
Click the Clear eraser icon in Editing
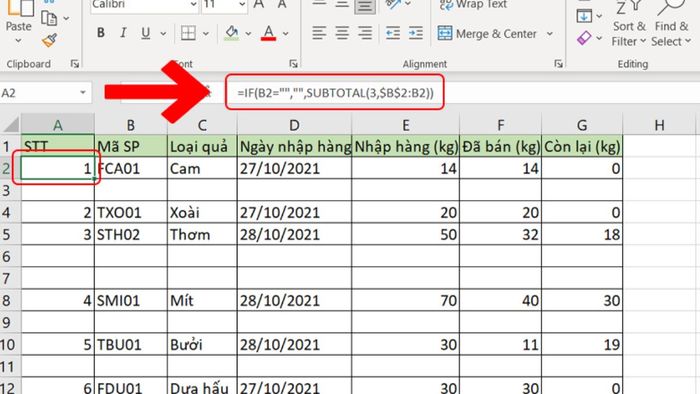point(584,38)
